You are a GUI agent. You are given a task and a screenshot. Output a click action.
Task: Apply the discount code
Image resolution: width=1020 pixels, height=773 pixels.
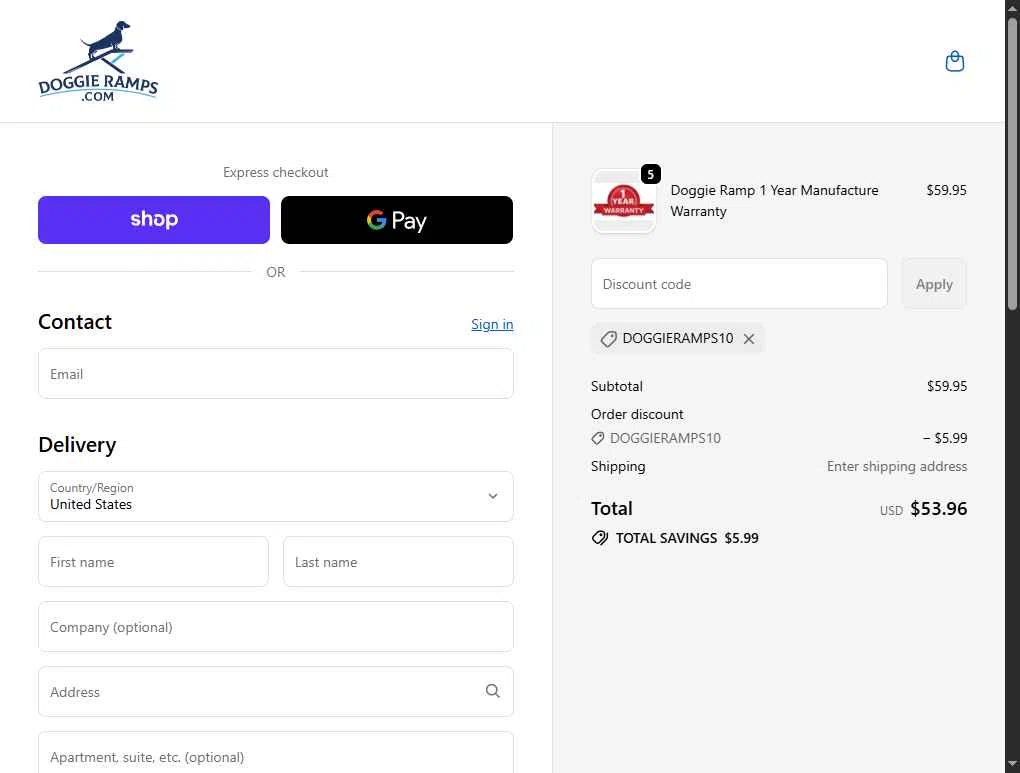click(x=933, y=284)
